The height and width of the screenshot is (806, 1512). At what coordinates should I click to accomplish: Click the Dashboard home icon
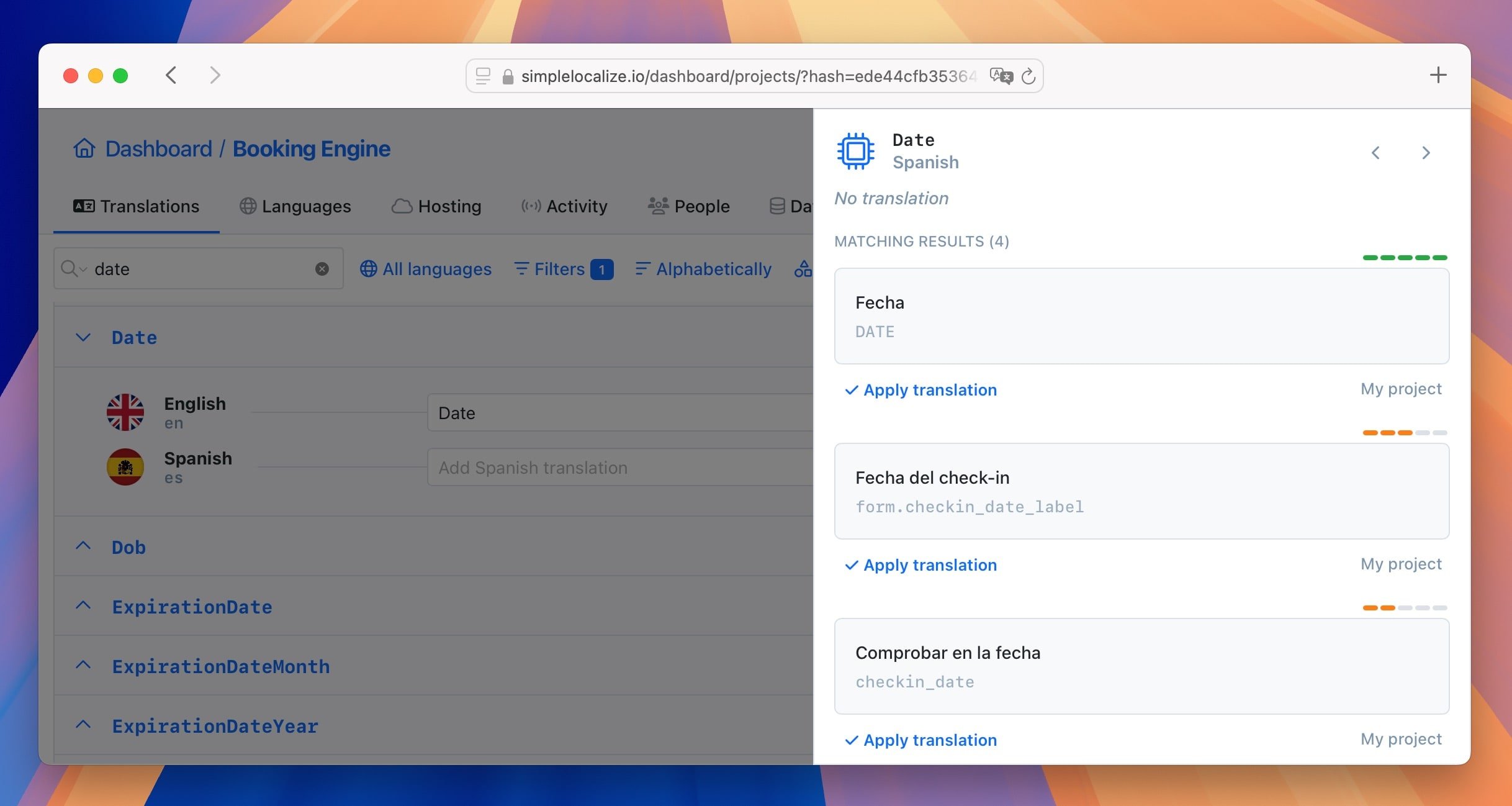(84, 148)
